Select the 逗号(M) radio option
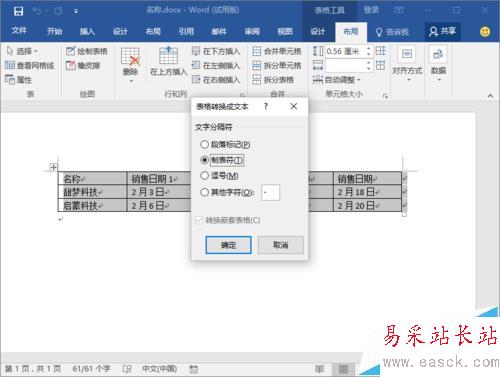The image size is (500, 377). [x=219, y=175]
